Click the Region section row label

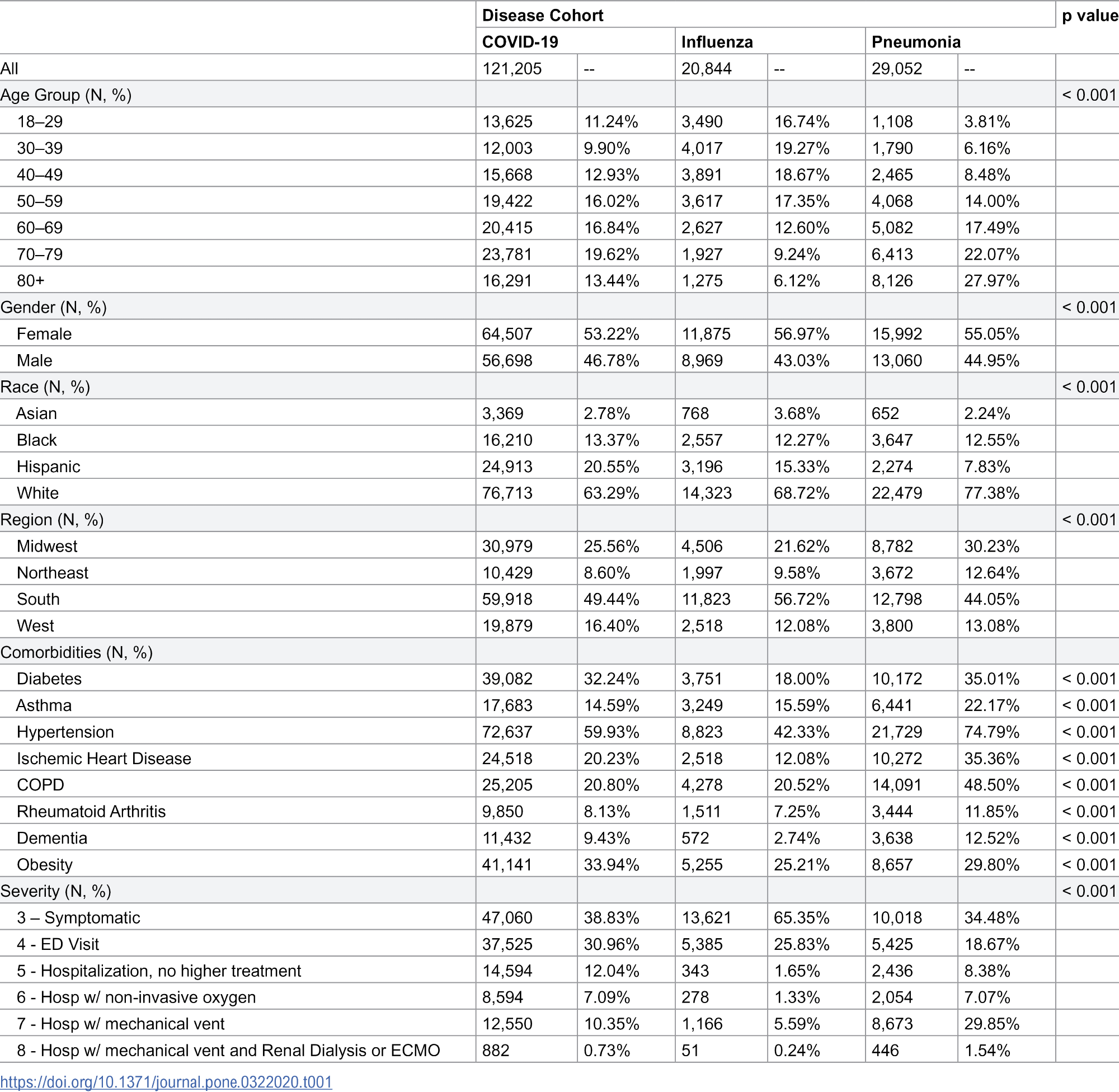52,520
